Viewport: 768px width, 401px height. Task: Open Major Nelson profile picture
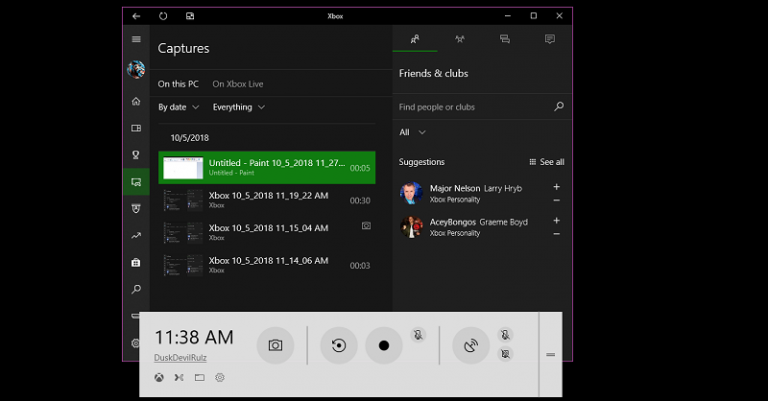(x=411, y=193)
